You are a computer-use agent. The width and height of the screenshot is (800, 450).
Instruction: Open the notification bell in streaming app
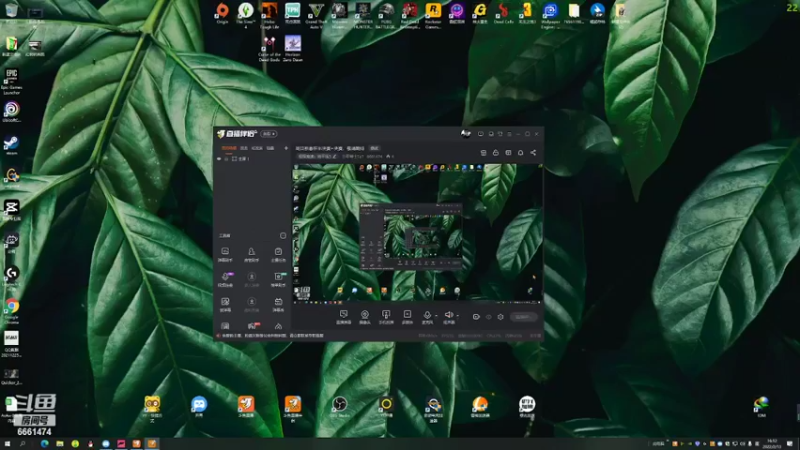(520, 153)
